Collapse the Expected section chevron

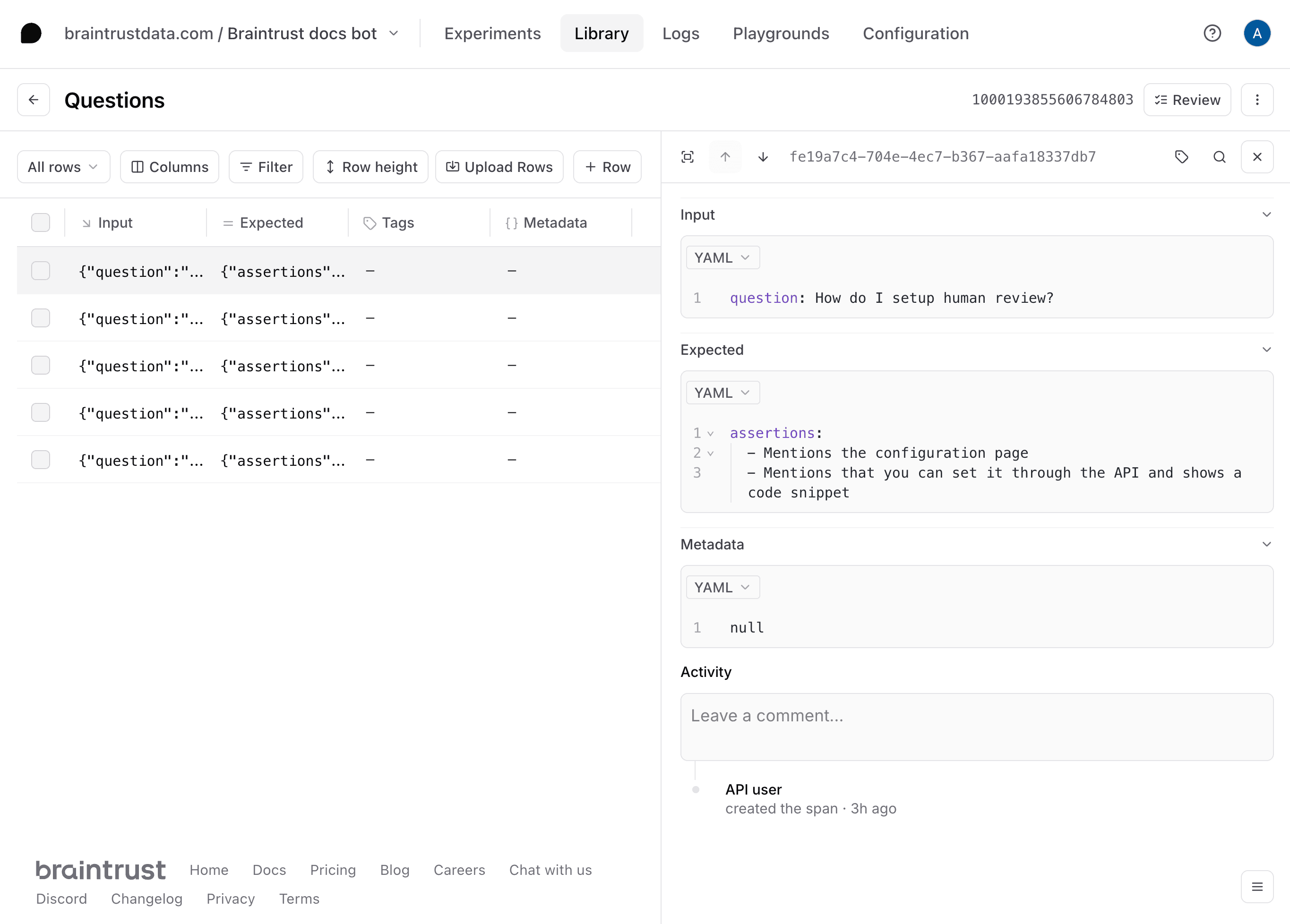1267,350
